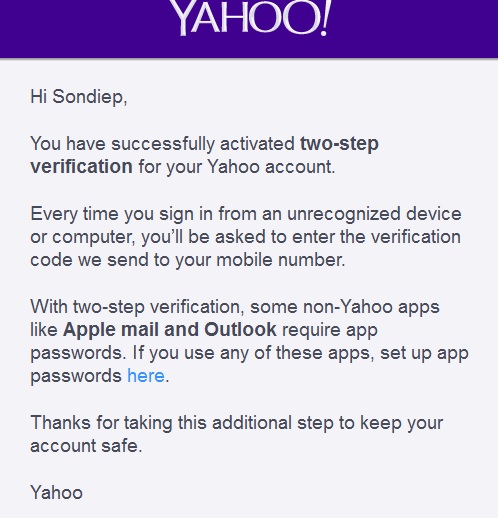
Task: Click 'Thanks for taking this additional step' line
Action: point(237,423)
